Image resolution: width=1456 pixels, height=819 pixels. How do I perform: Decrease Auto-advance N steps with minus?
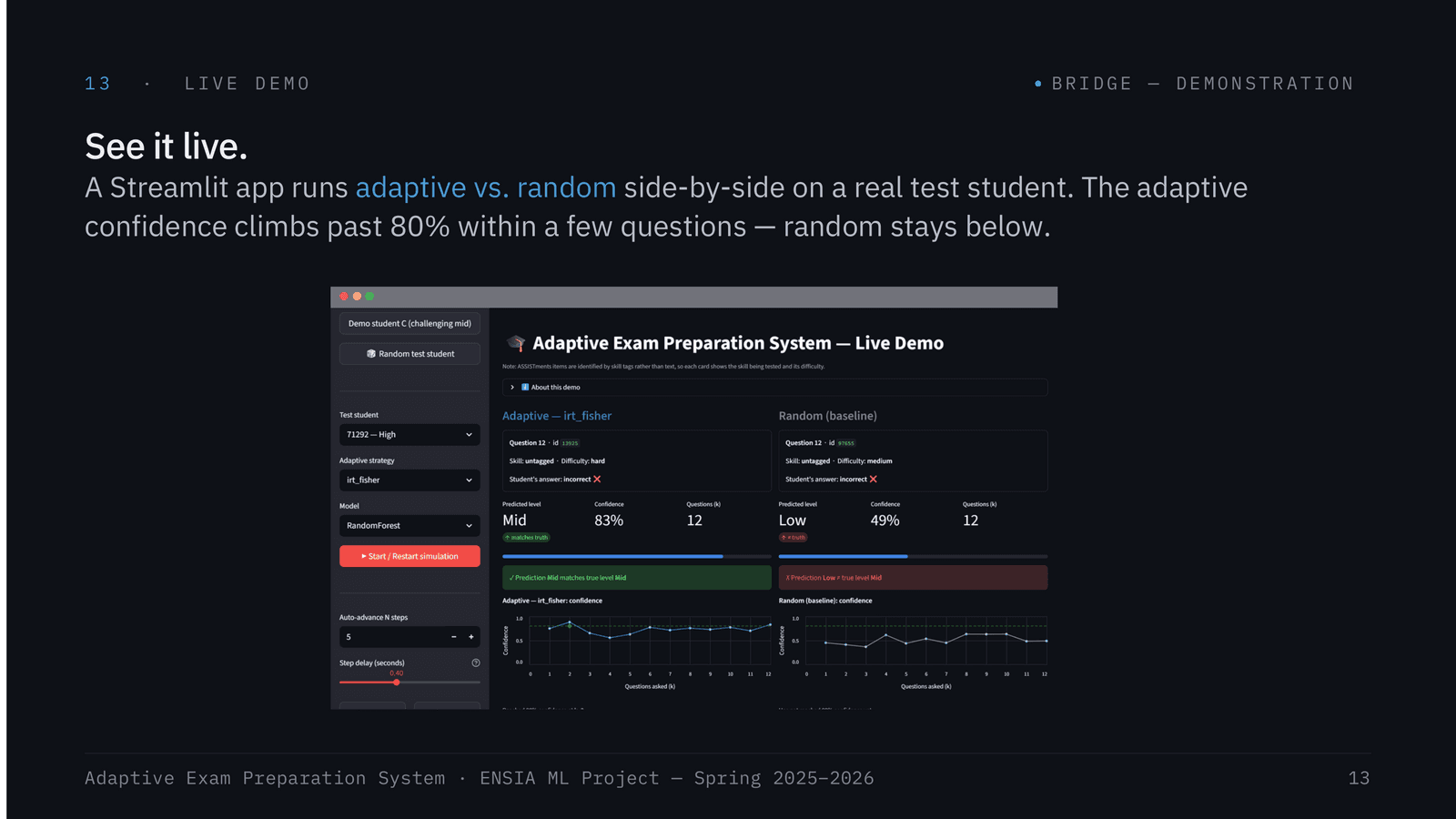tap(453, 637)
